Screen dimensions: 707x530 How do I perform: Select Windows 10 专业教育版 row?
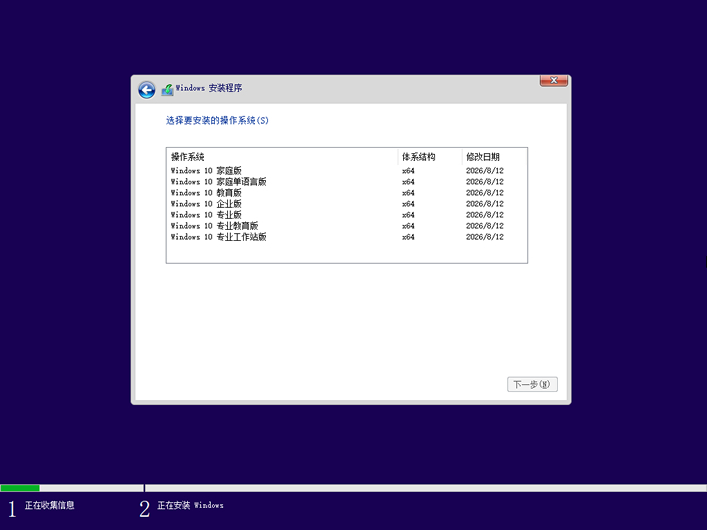pyautogui.click(x=346, y=226)
